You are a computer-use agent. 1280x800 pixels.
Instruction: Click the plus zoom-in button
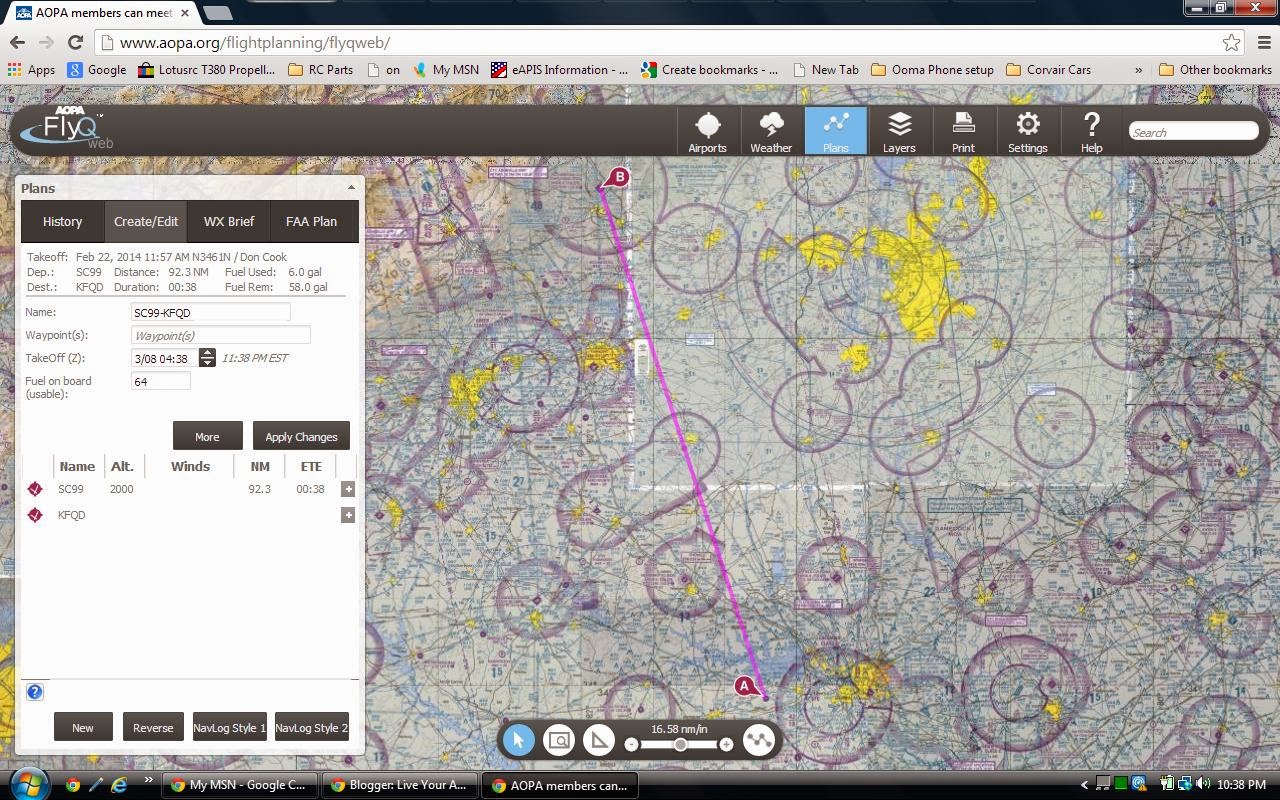[726, 744]
